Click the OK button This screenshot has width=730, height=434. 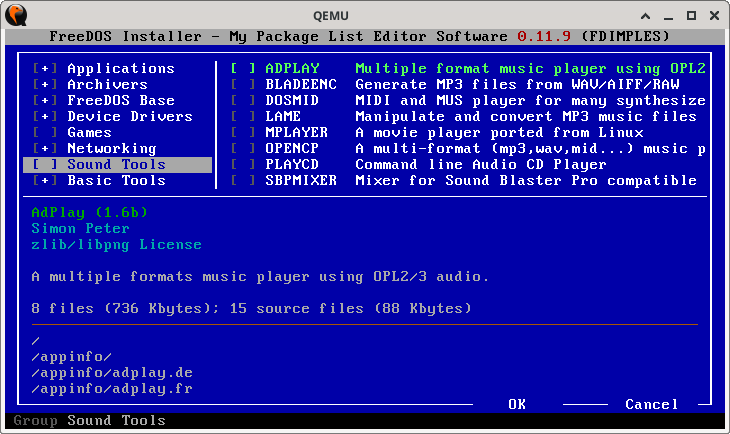[517, 404]
